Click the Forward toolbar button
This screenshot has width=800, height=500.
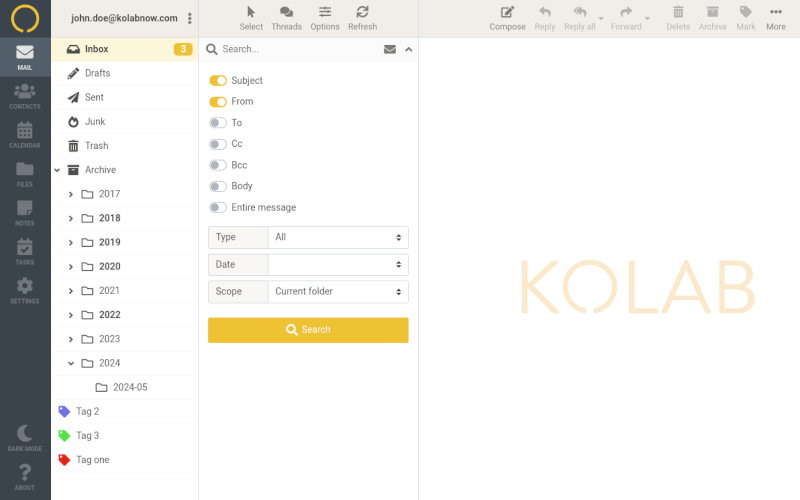click(626, 18)
